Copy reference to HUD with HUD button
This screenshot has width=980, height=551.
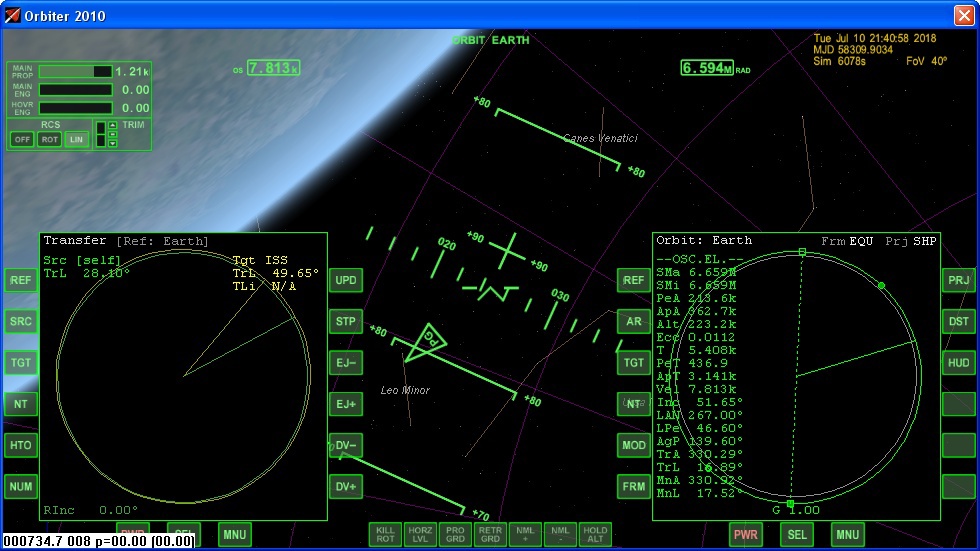[958, 363]
